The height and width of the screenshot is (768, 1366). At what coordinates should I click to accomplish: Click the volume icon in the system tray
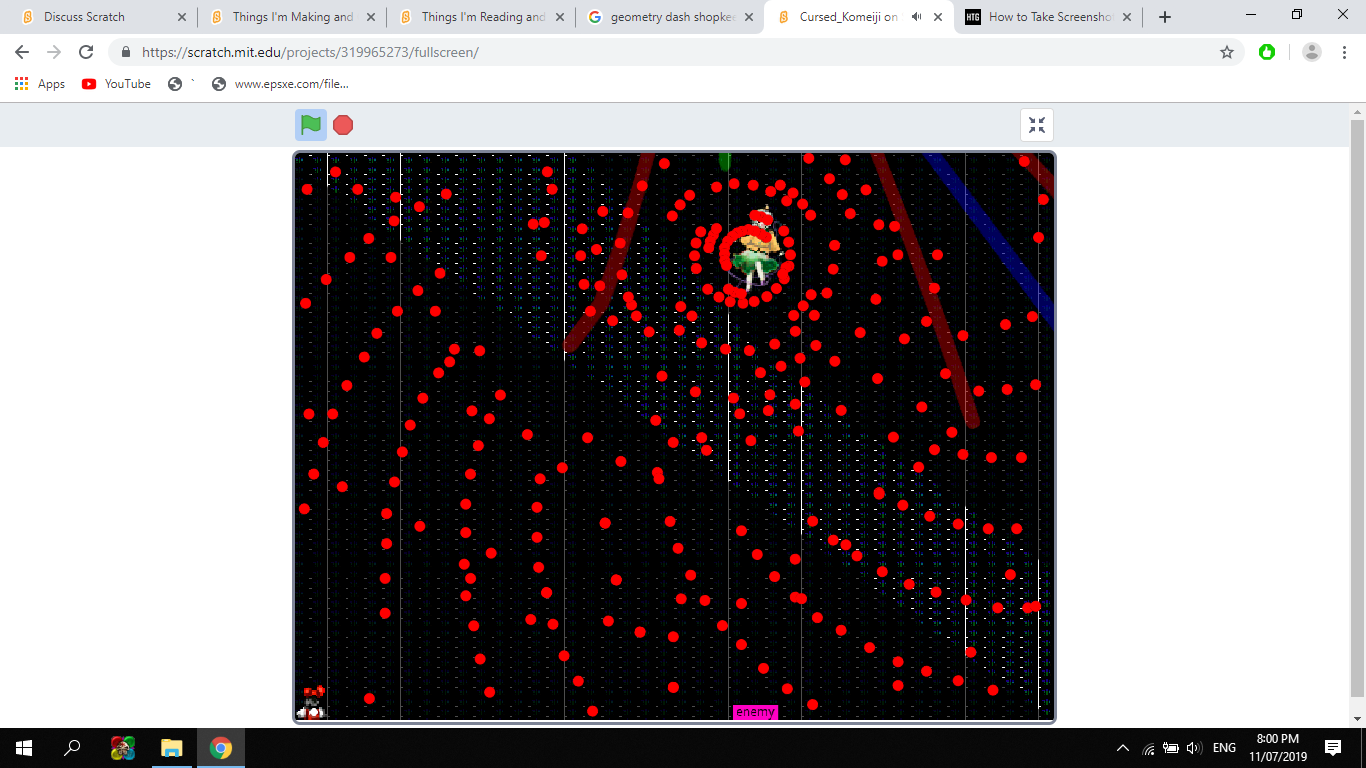coord(1193,748)
